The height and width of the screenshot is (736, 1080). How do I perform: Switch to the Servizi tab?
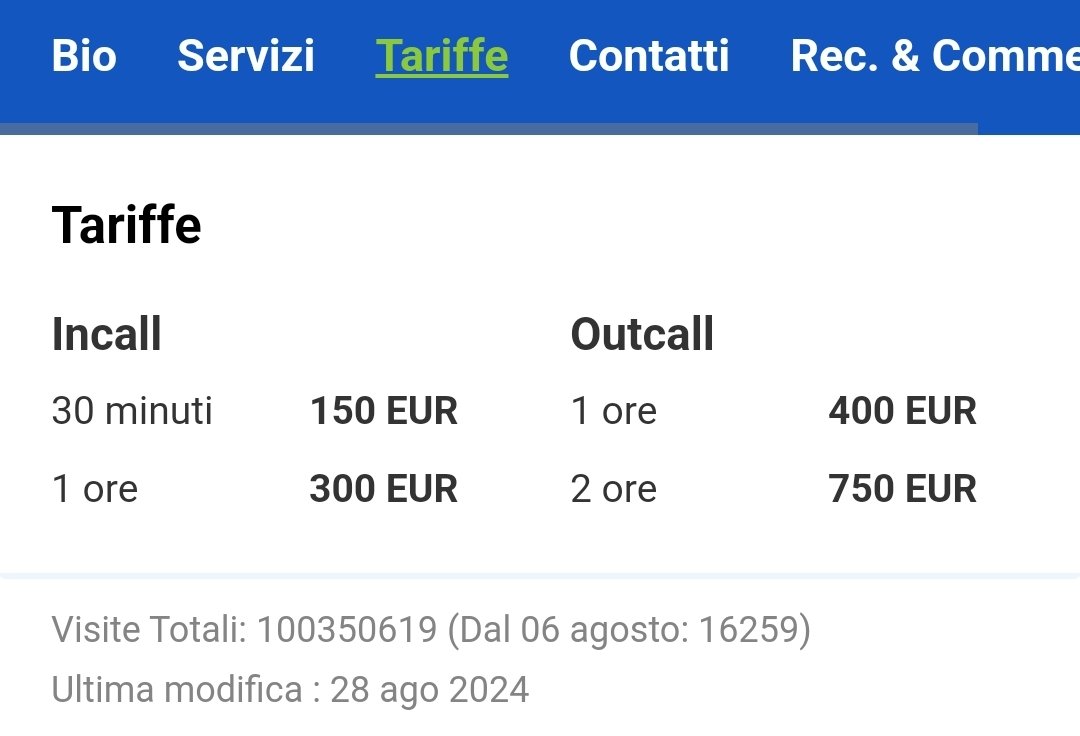pyautogui.click(x=246, y=56)
